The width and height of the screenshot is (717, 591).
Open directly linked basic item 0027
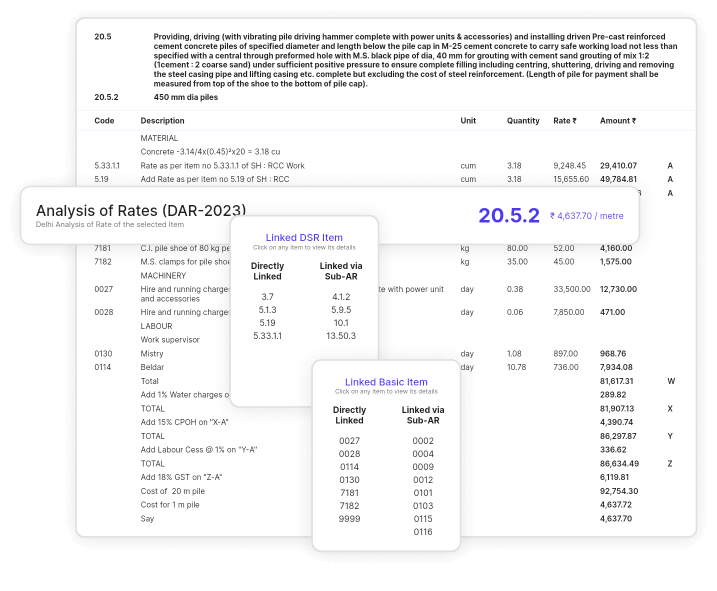point(349,441)
